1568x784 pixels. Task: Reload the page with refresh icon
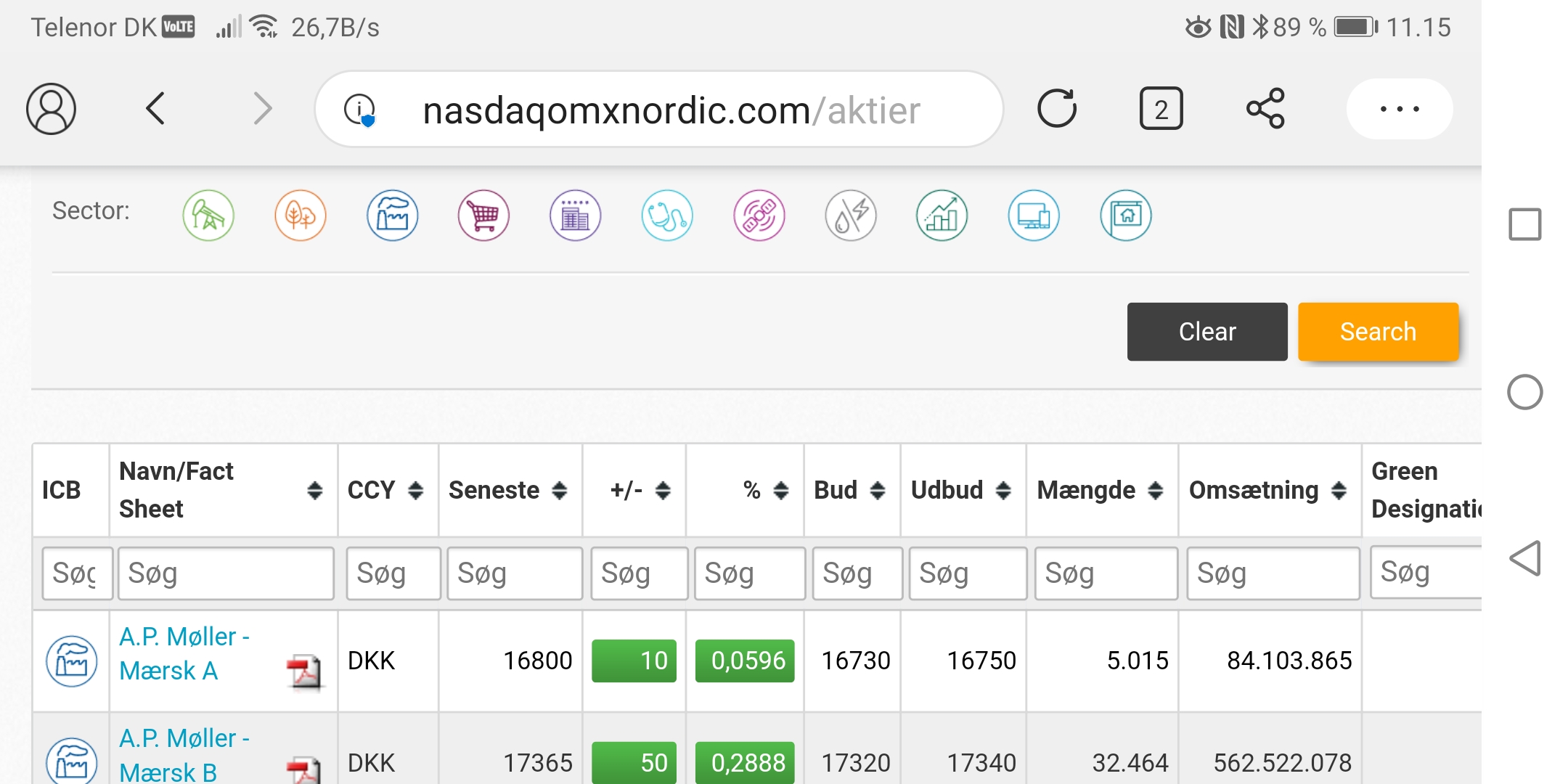tap(1057, 109)
